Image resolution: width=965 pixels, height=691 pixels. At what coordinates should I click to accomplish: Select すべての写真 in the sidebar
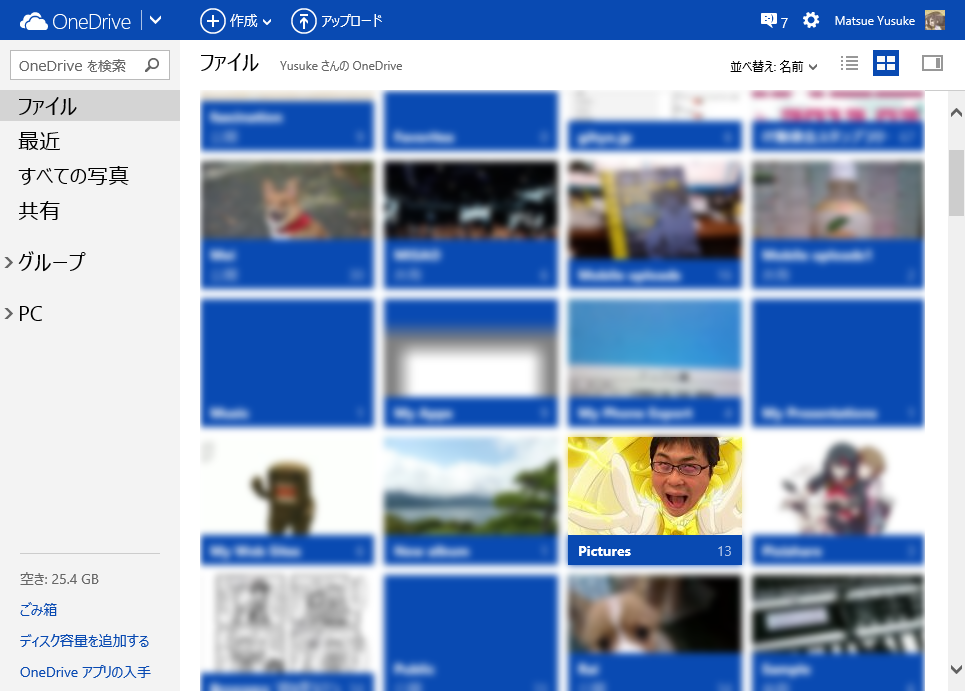pyautogui.click(x=73, y=177)
